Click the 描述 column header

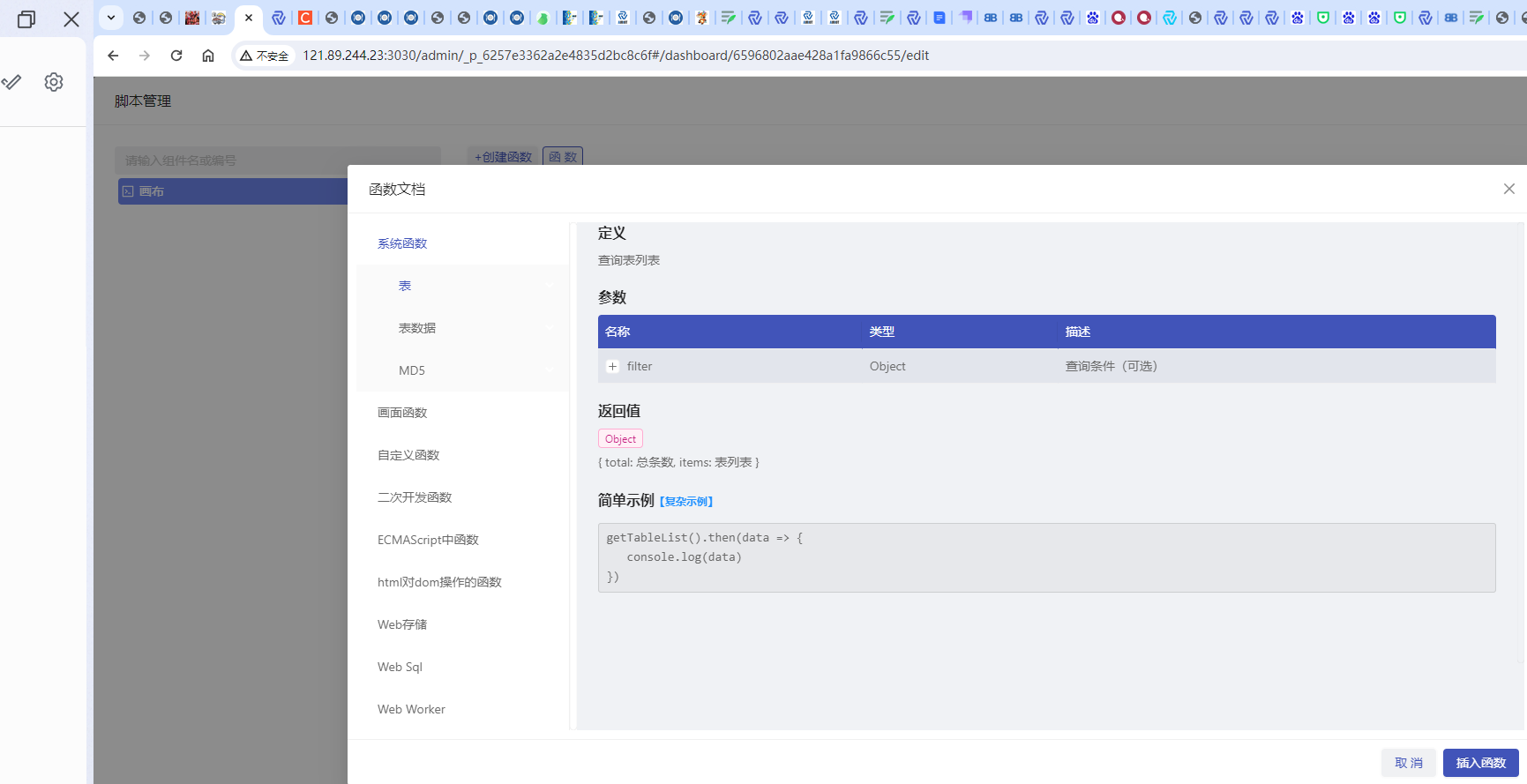1276,332
